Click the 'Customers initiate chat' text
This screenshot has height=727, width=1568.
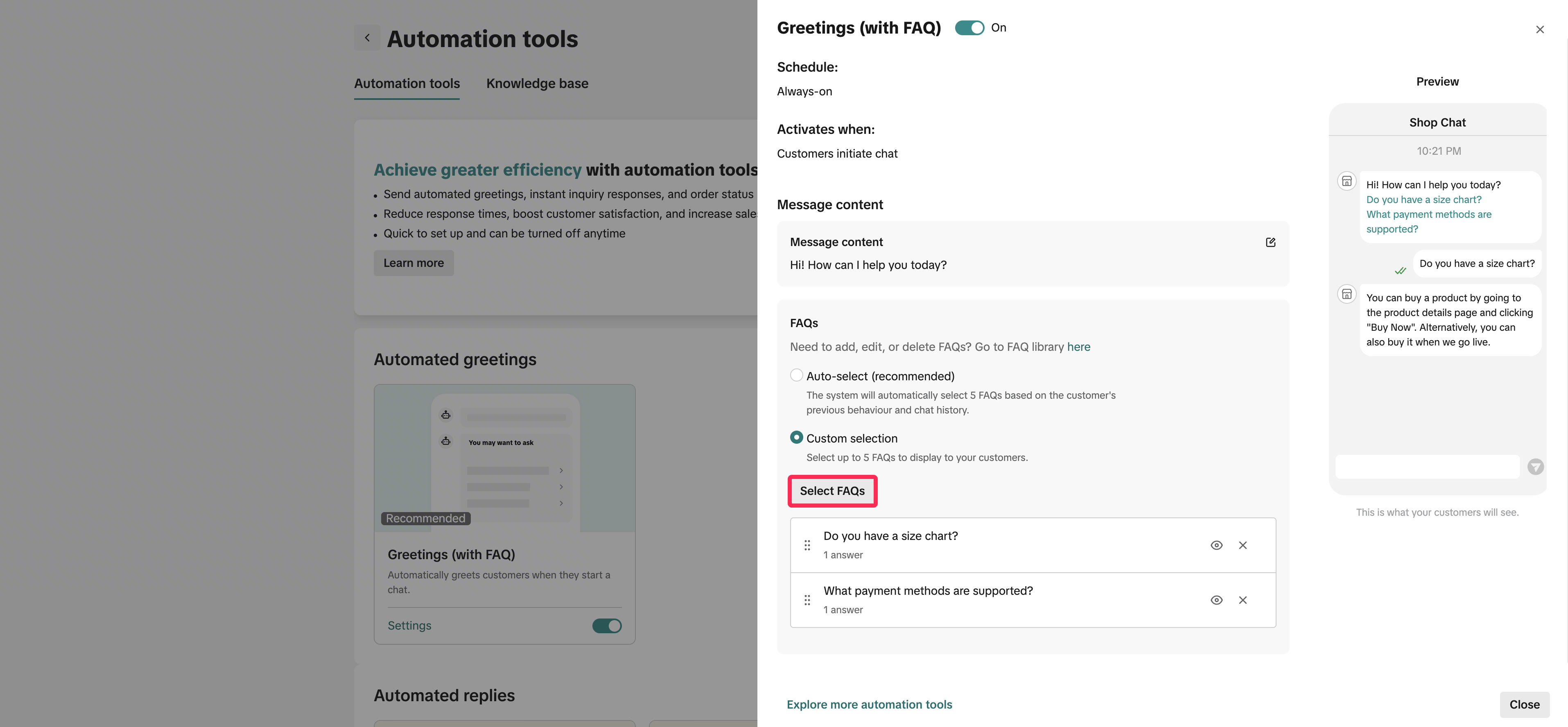point(837,154)
